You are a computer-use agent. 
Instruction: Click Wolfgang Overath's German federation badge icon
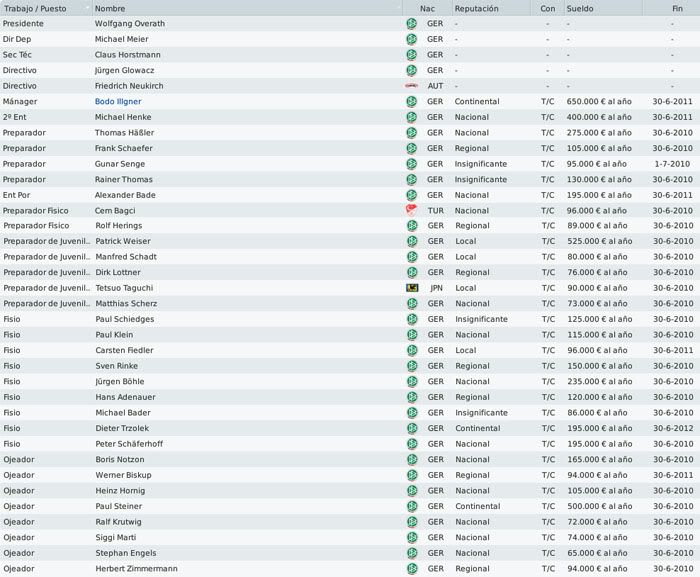pyautogui.click(x=412, y=24)
